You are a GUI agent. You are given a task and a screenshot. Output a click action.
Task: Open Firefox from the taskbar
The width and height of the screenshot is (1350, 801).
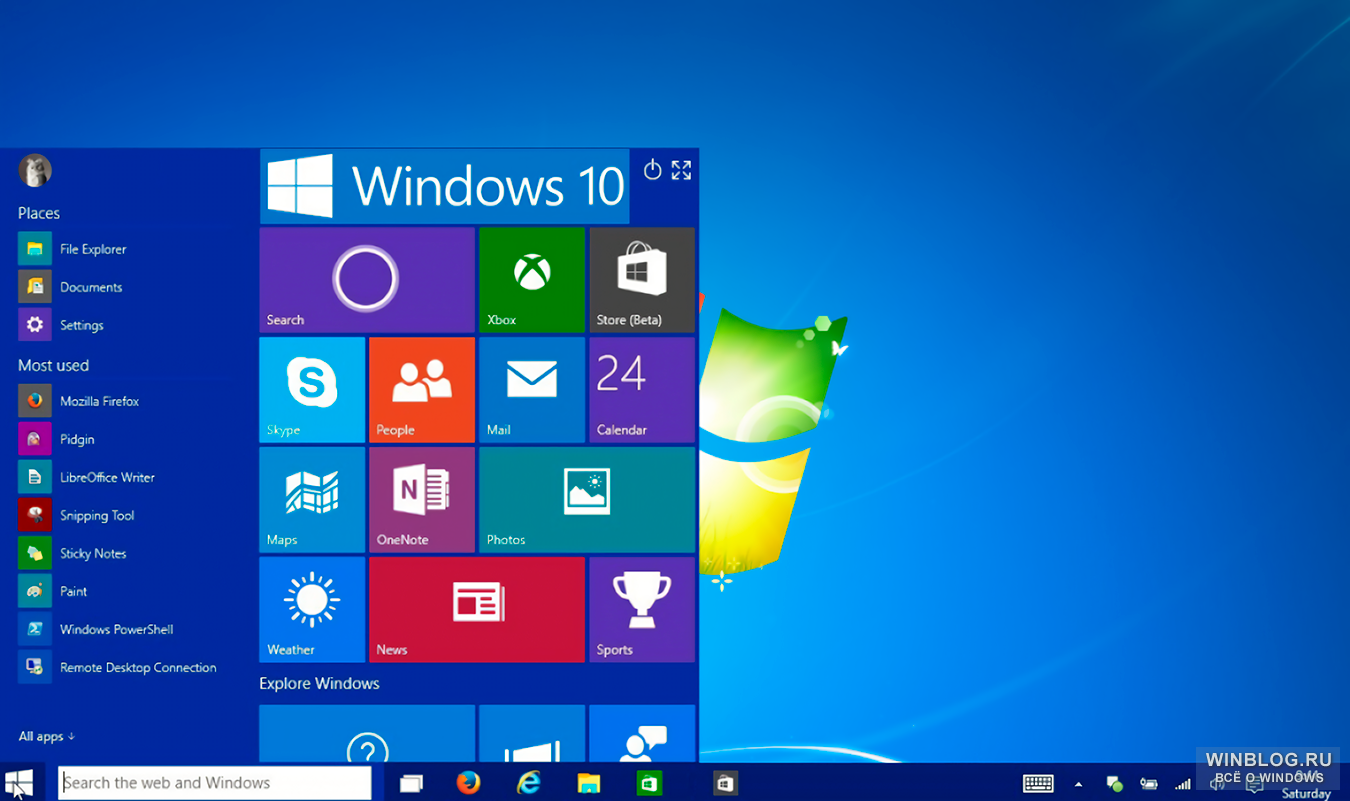pyautogui.click(x=468, y=782)
